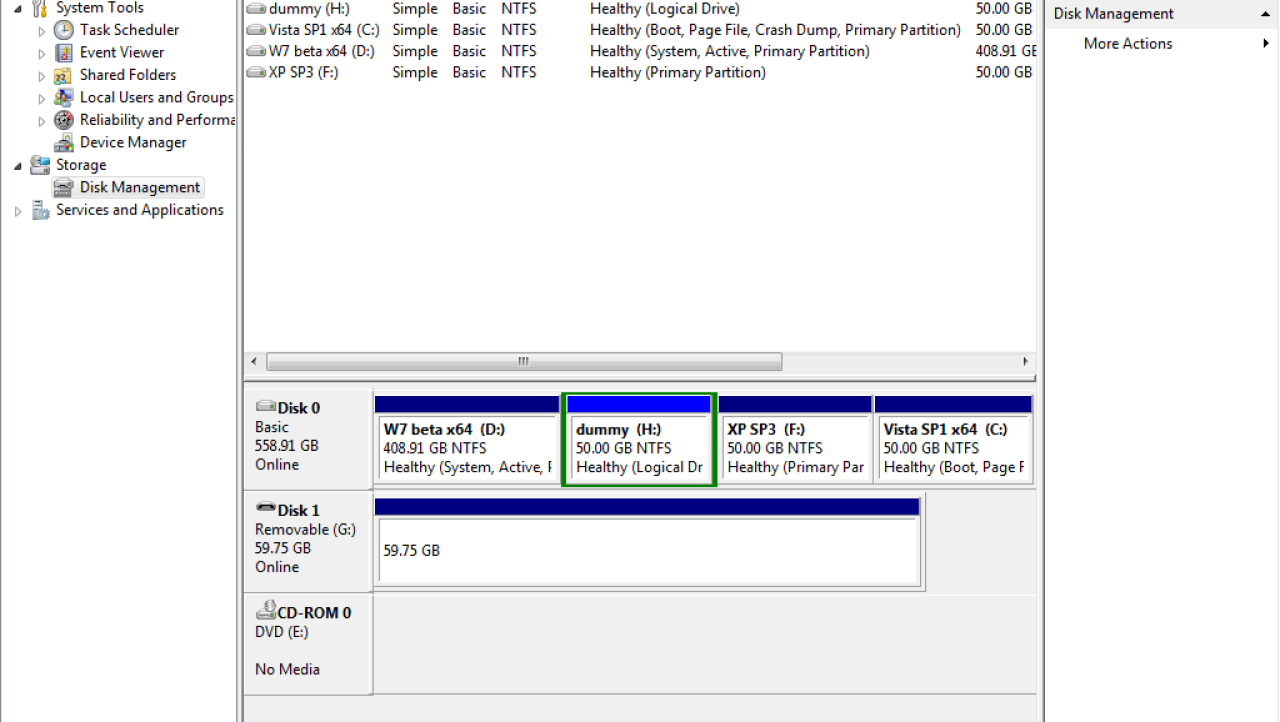Collapse the Disk Management actions section
The image size is (1280, 722).
1266,14
